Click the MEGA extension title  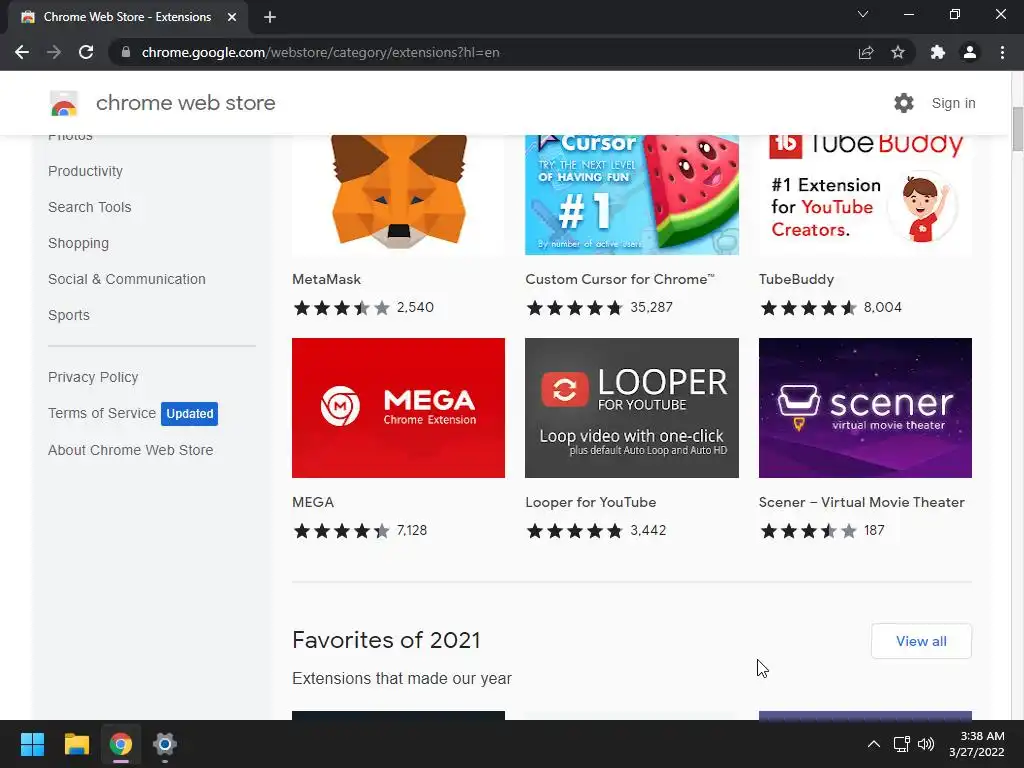313,502
